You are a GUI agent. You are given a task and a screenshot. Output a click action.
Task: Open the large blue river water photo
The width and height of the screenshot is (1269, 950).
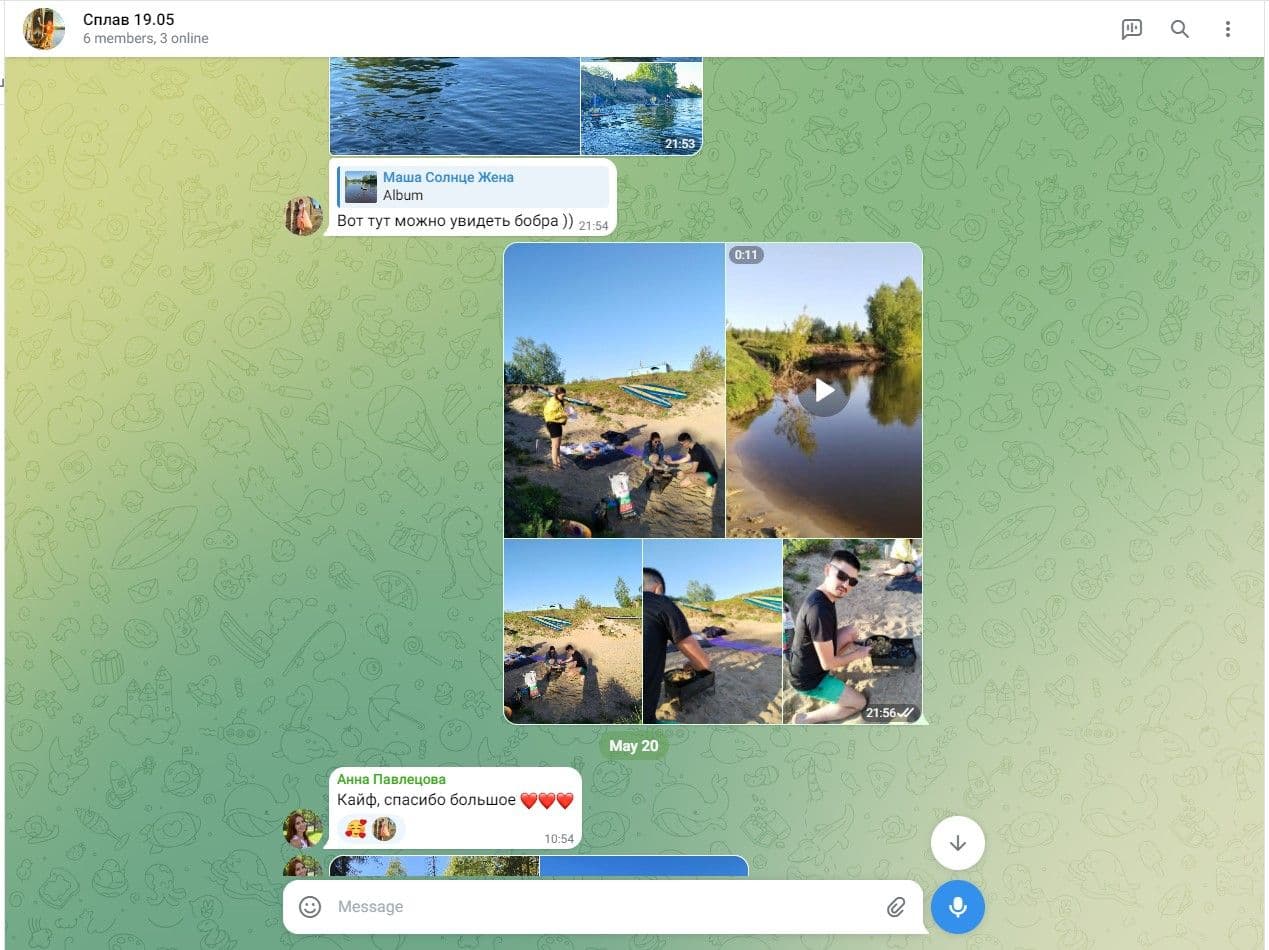click(455, 106)
